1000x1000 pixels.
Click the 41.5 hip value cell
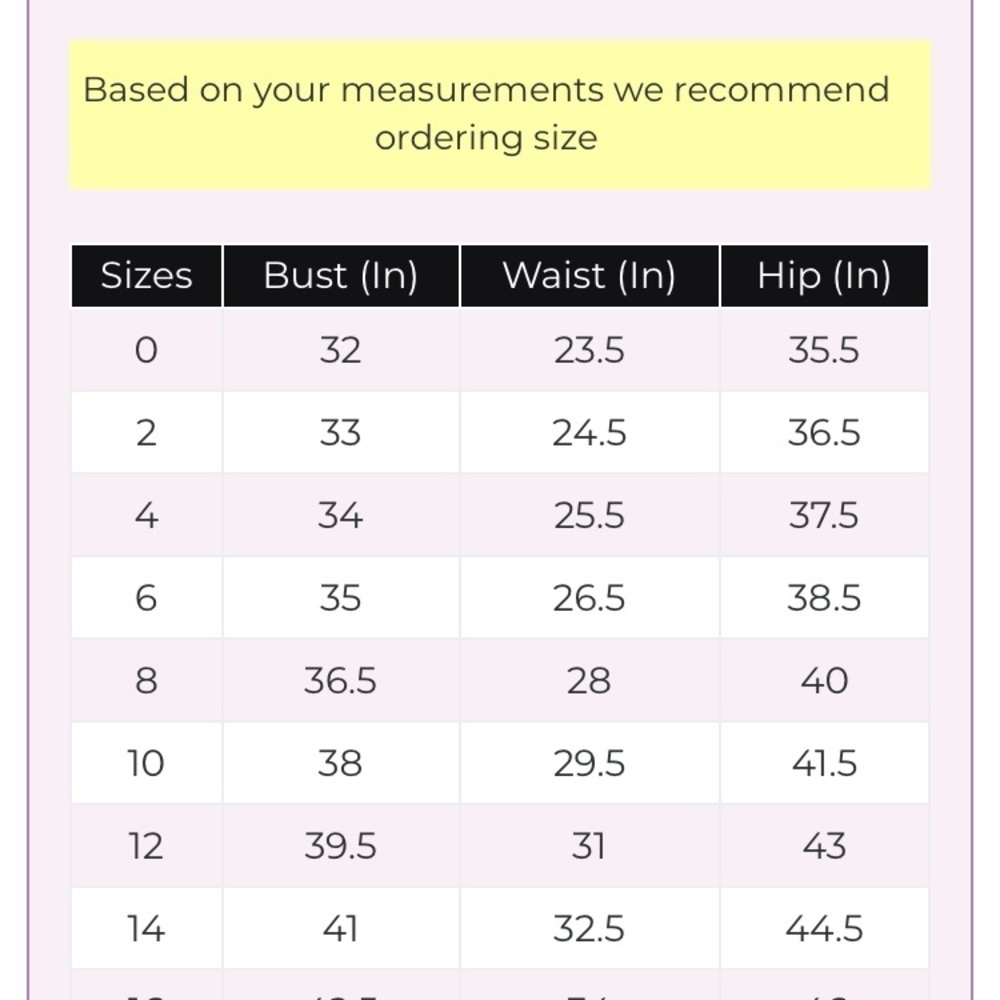(x=825, y=763)
